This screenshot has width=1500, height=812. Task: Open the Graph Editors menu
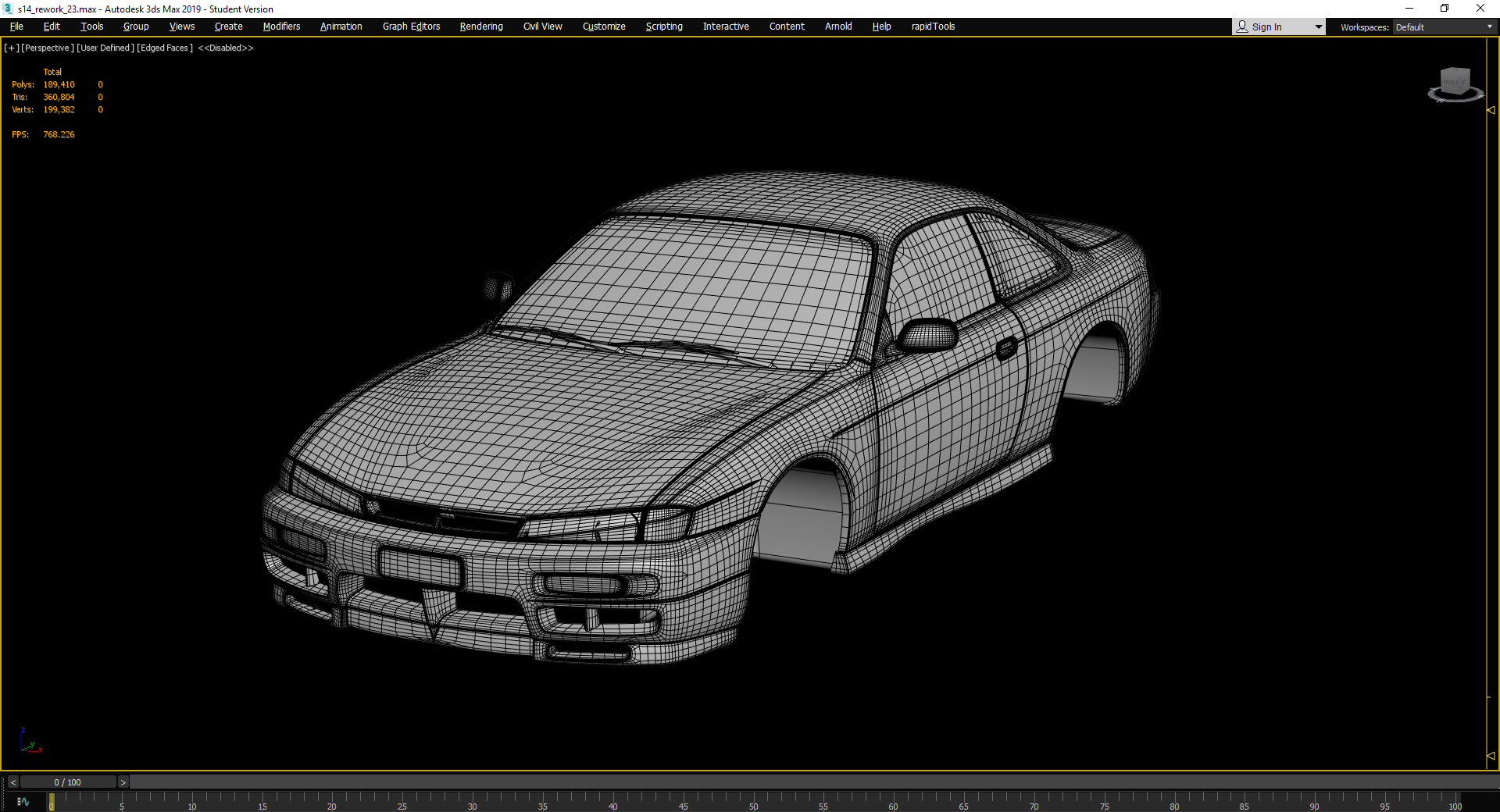tap(412, 27)
